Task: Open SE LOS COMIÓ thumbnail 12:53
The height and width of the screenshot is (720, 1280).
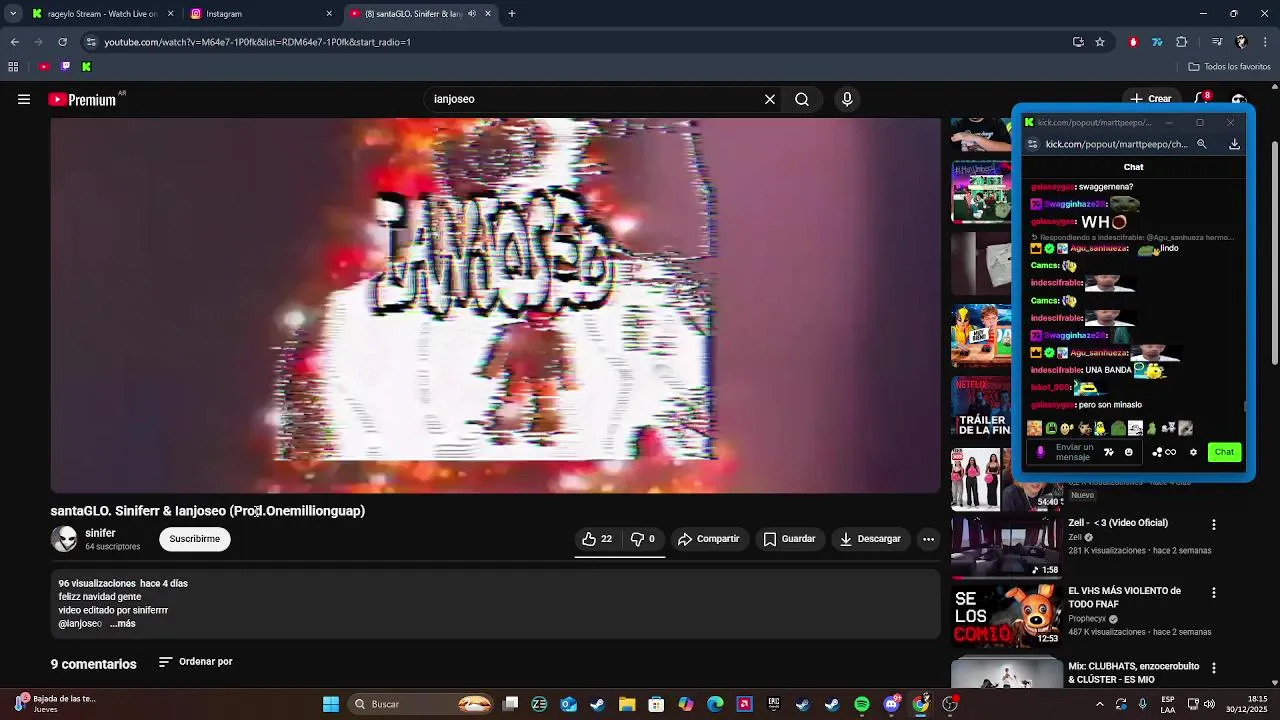Action: click(x=1007, y=615)
